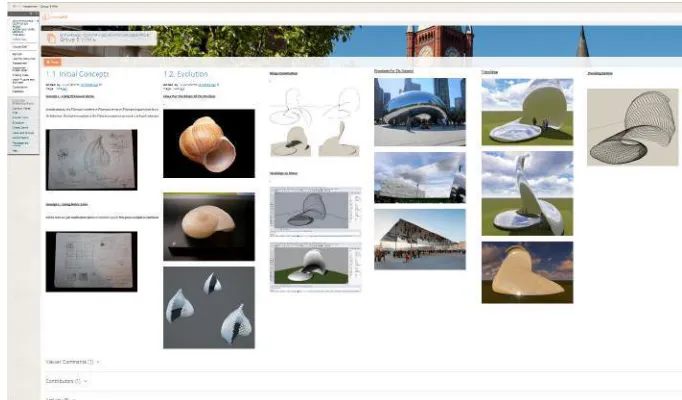
Task: Open beige pavilion render at dusk
Action: [527, 272]
